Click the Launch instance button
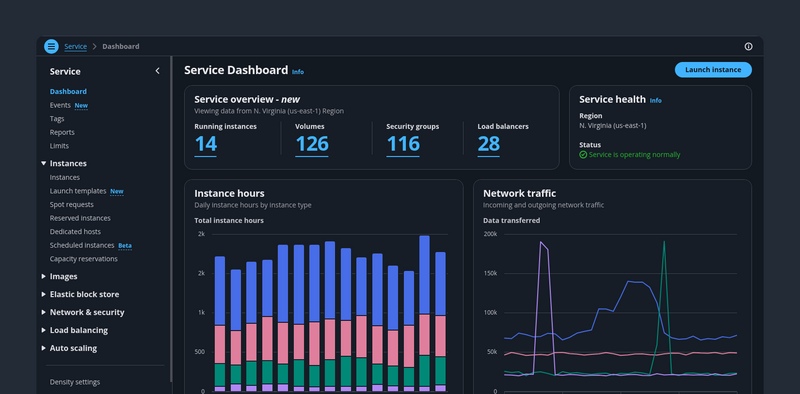 [x=713, y=70]
